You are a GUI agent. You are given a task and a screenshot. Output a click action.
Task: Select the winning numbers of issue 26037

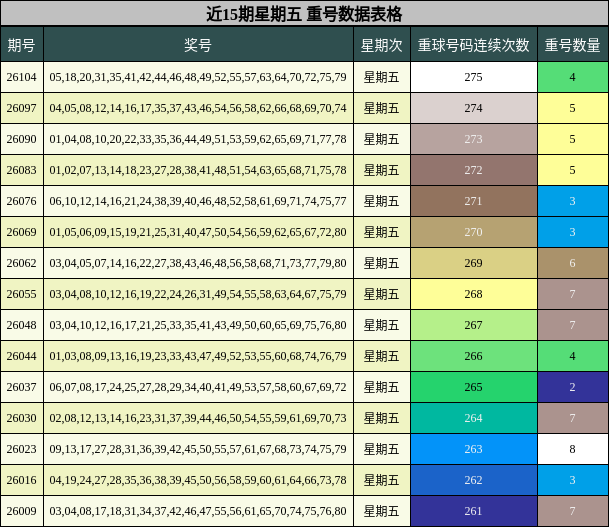point(198,387)
